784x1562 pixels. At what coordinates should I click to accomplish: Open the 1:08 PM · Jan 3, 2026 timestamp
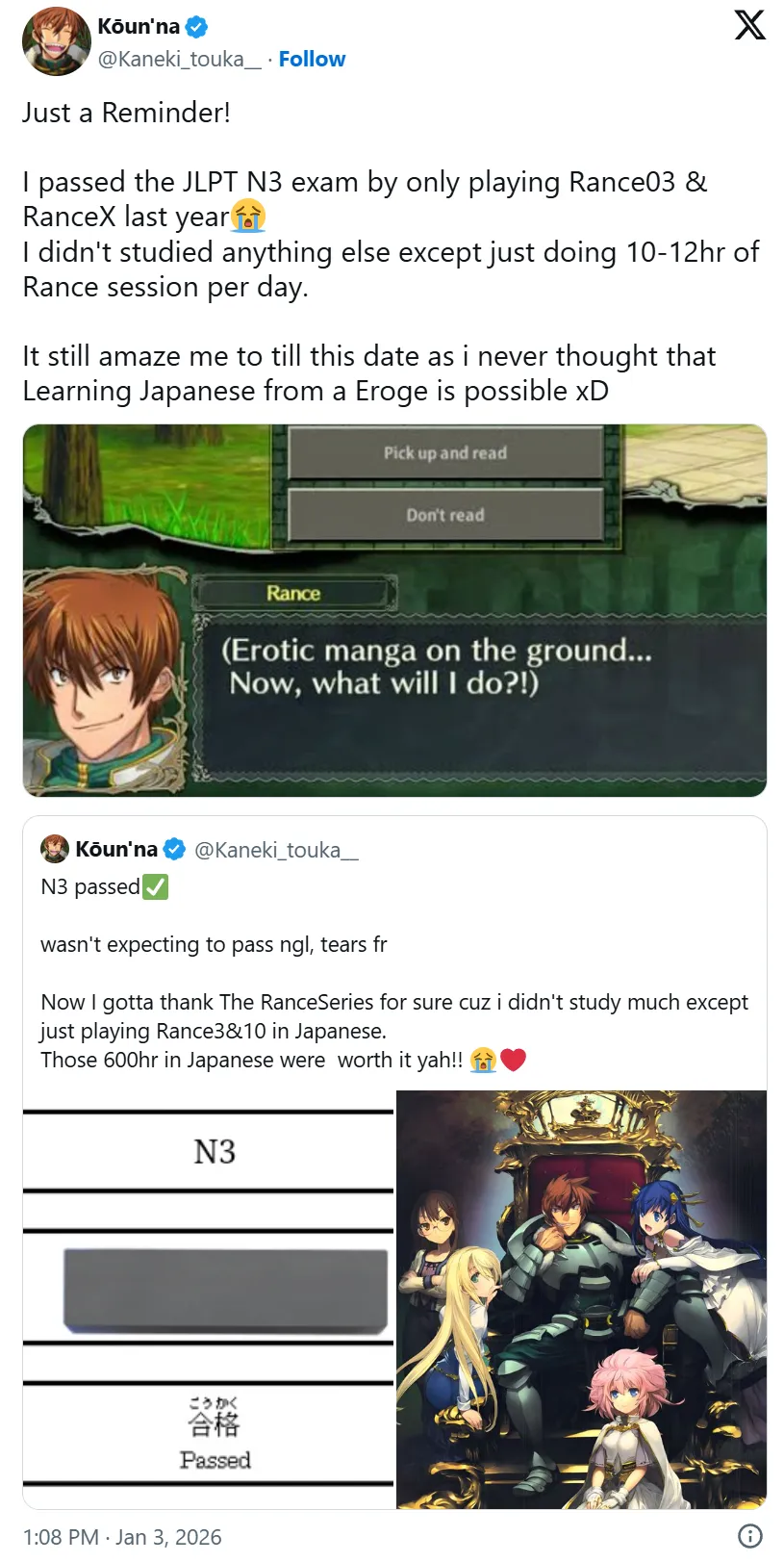[122, 1537]
